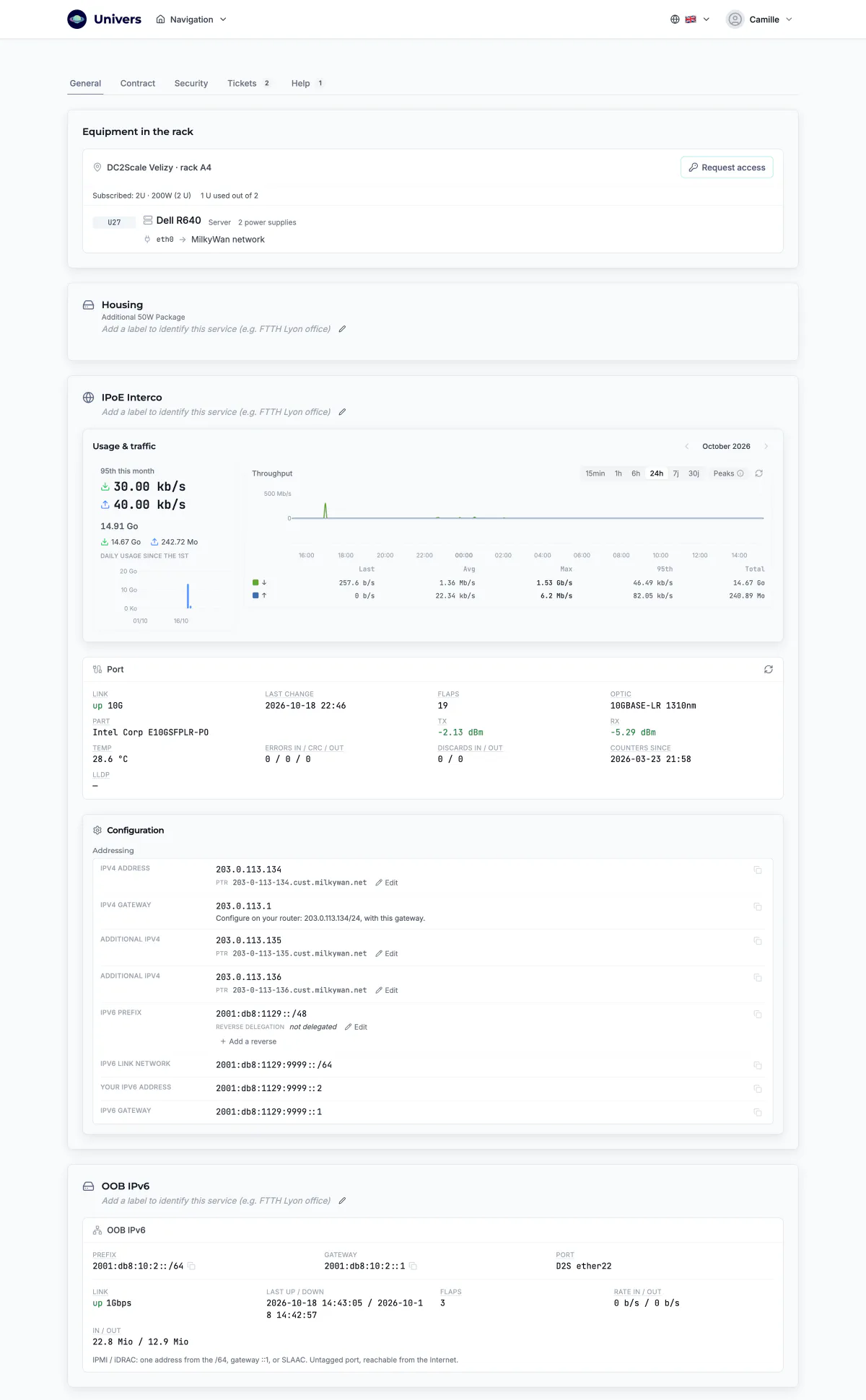This screenshot has height=1400, width=866.
Task: Click the MilkyWan network text
Action: coord(228,240)
